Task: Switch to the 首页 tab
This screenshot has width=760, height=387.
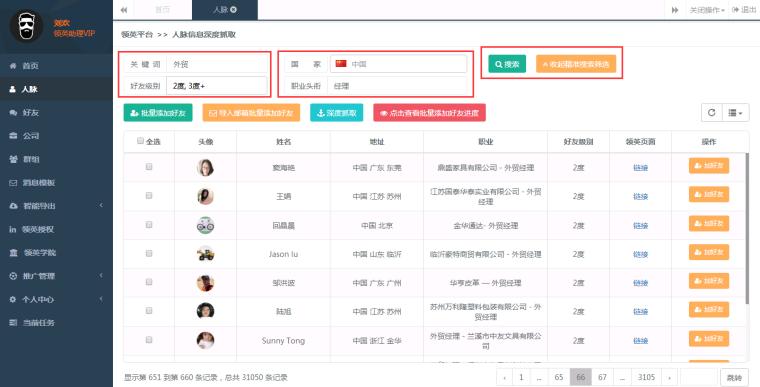Action: [x=162, y=10]
